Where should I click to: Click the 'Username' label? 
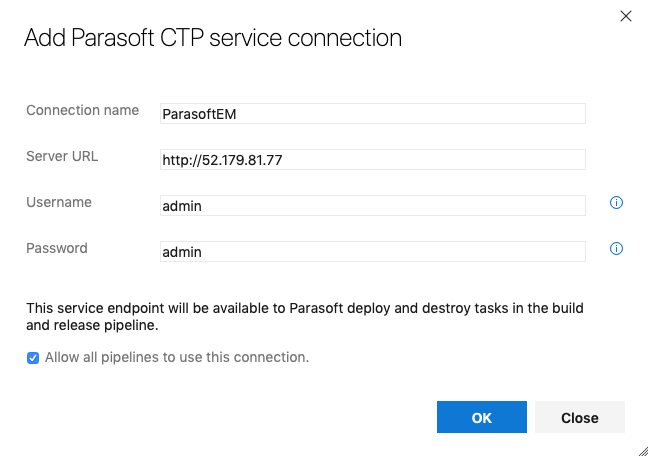pos(59,202)
